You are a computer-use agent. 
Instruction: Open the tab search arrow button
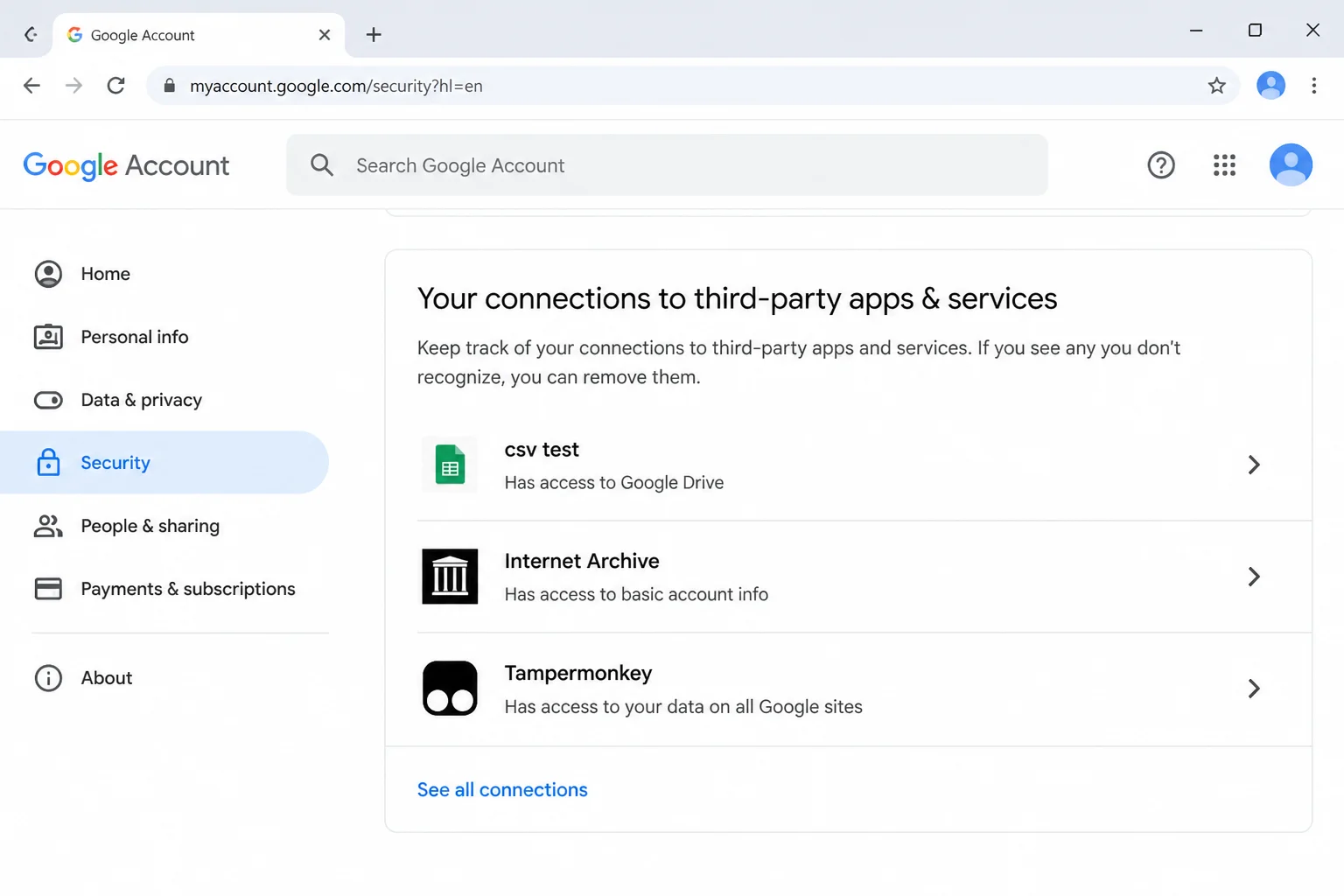[31, 34]
